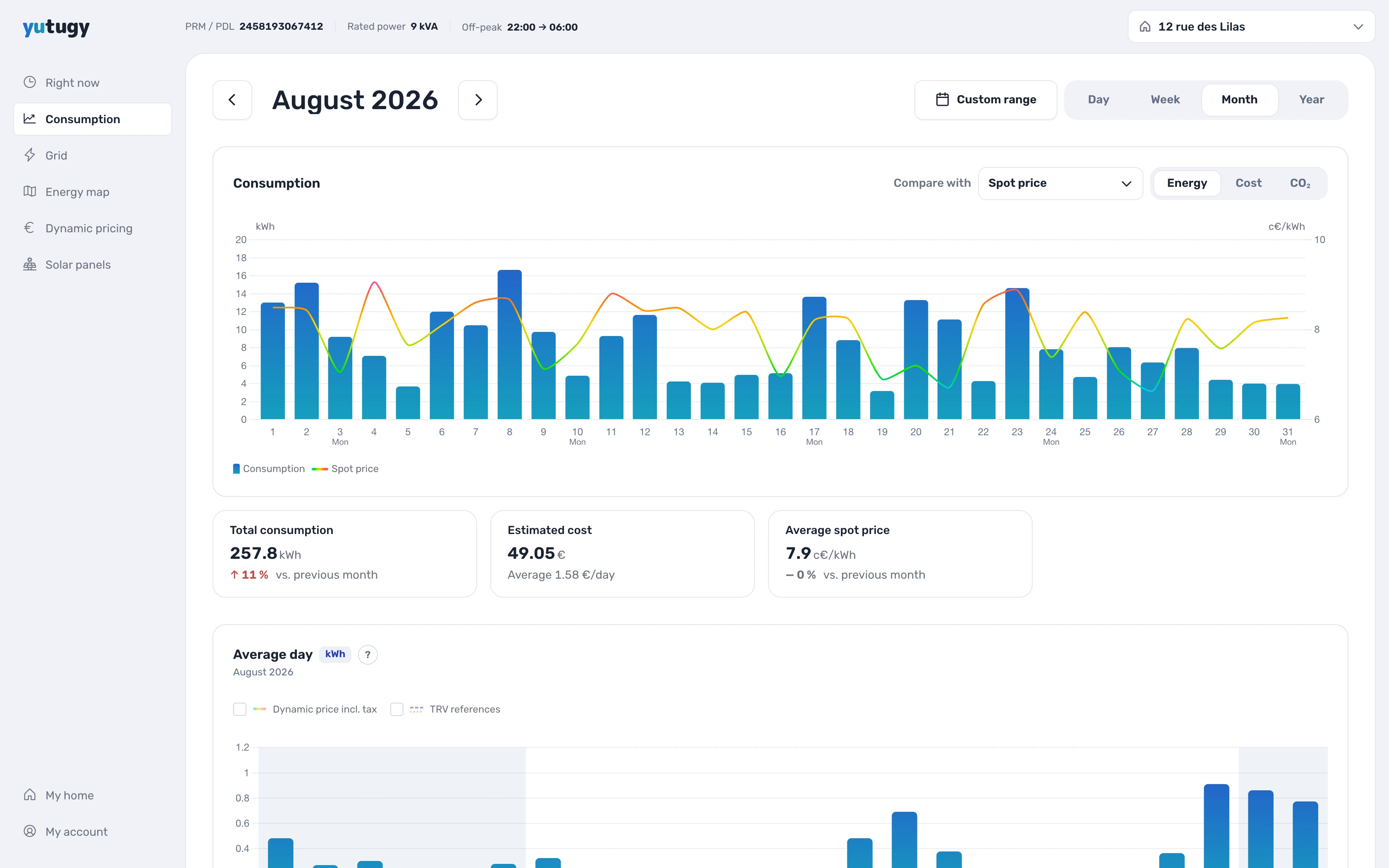Click the consumption bar for August 23
Viewport: 1389px width, 868px height.
[1017, 354]
